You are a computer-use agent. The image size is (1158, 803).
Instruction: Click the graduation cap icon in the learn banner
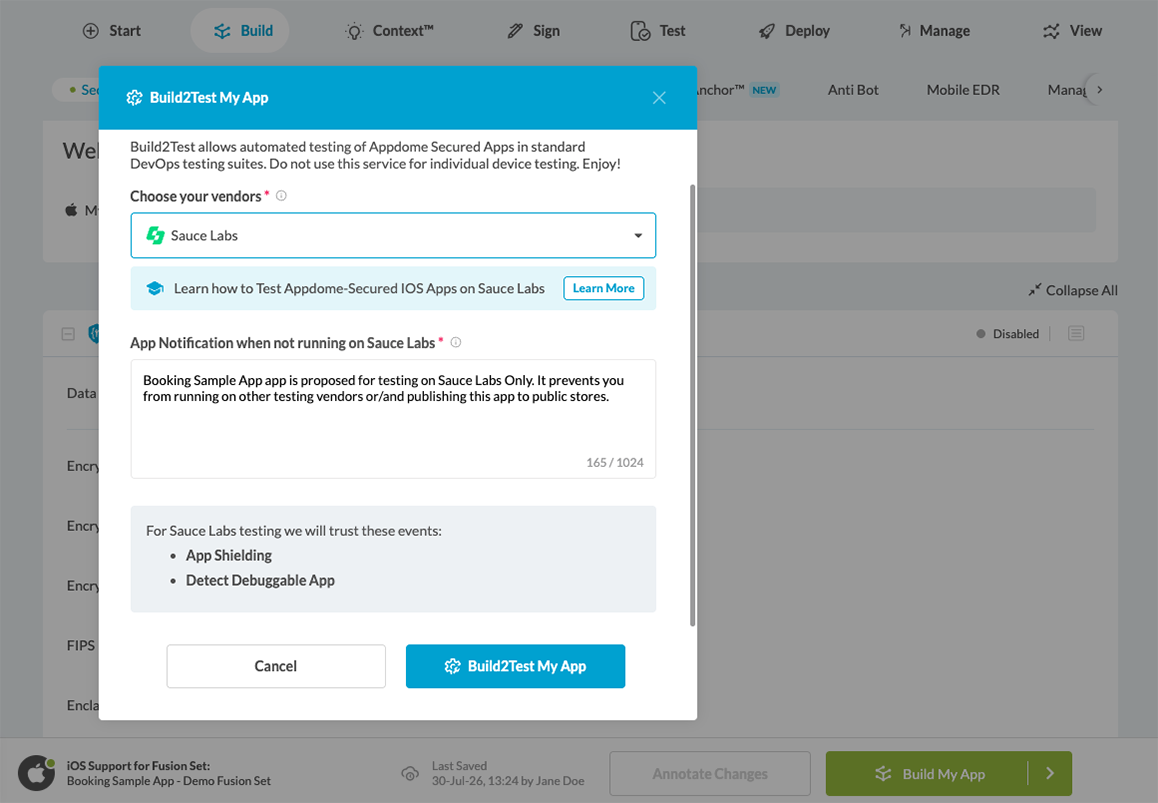click(x=154, y=288)
